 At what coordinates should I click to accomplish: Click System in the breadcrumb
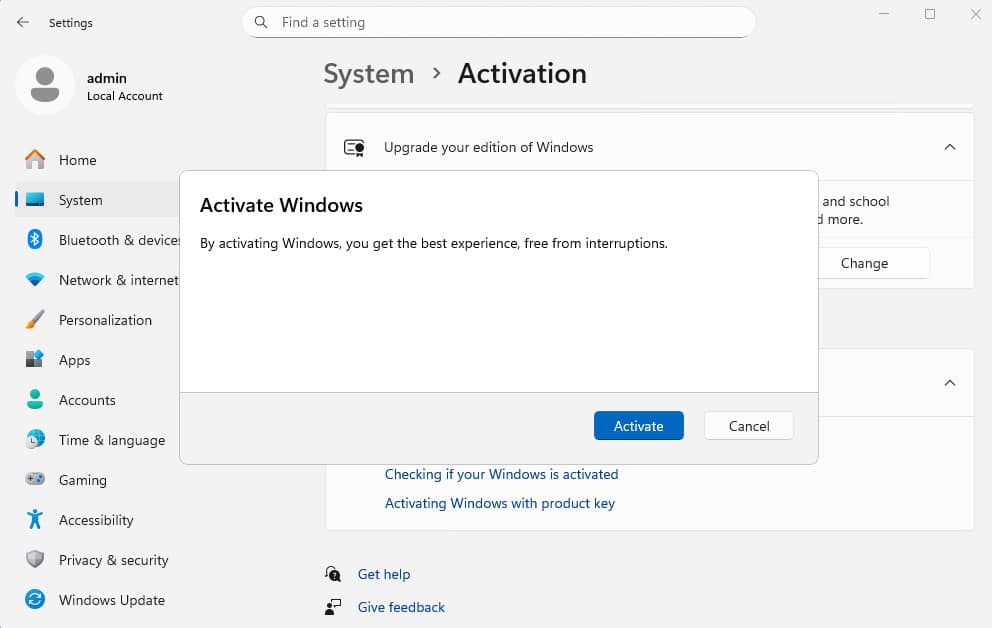pos(369,74)
